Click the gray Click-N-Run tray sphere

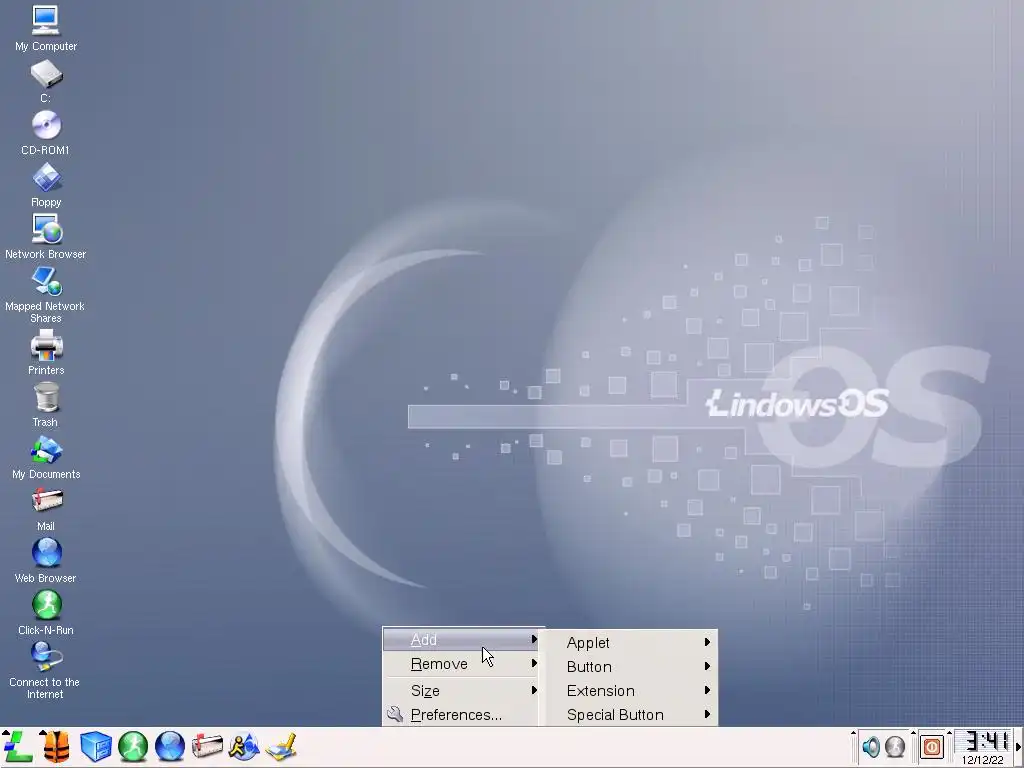click(895, 746)
